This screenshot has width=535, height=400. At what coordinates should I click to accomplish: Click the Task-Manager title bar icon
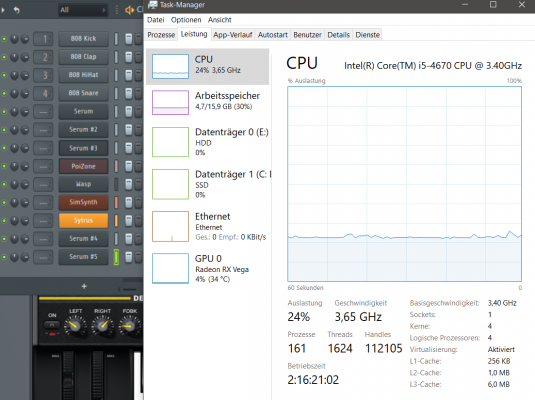(x=153, y=5)
